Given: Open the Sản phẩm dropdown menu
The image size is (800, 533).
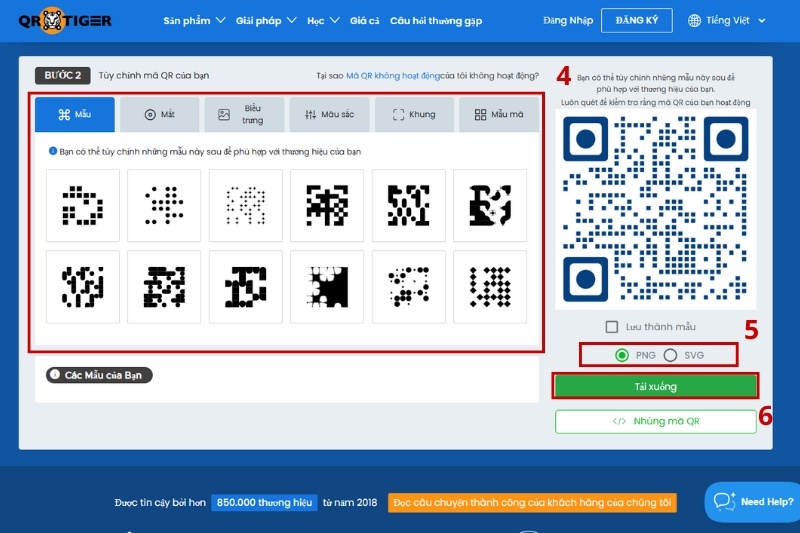Looking at the screenshot, I should [194, 20].
